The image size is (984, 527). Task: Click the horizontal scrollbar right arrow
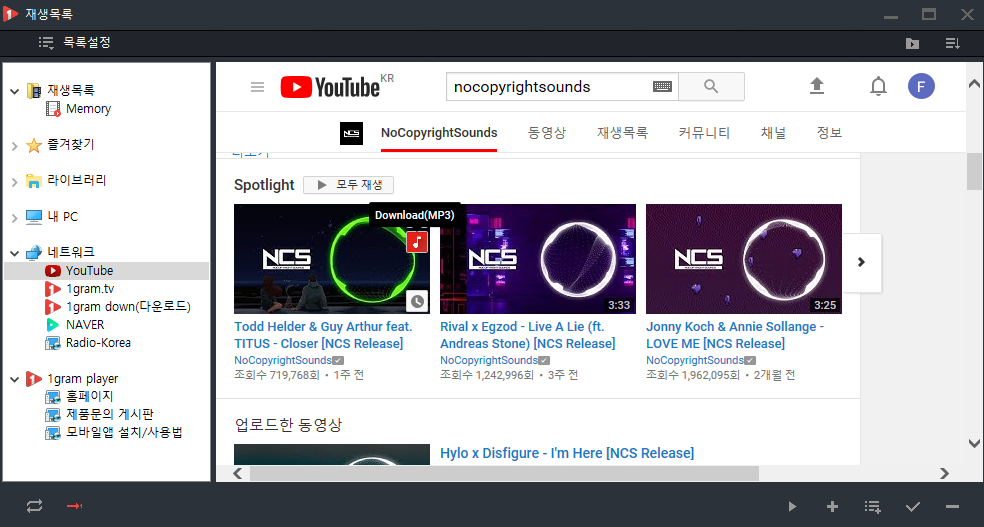coord(944,473)
